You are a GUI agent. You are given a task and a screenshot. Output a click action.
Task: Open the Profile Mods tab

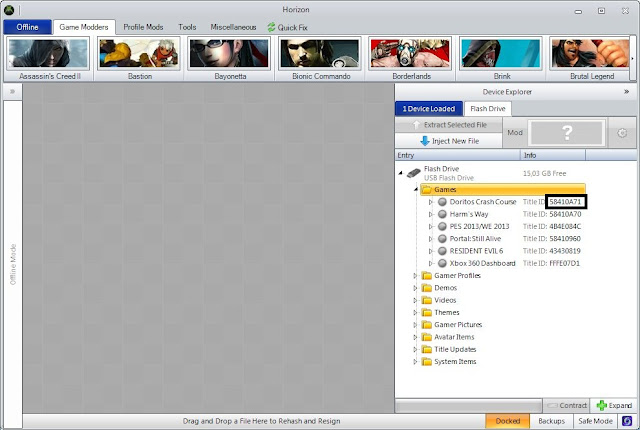point(143,27)
